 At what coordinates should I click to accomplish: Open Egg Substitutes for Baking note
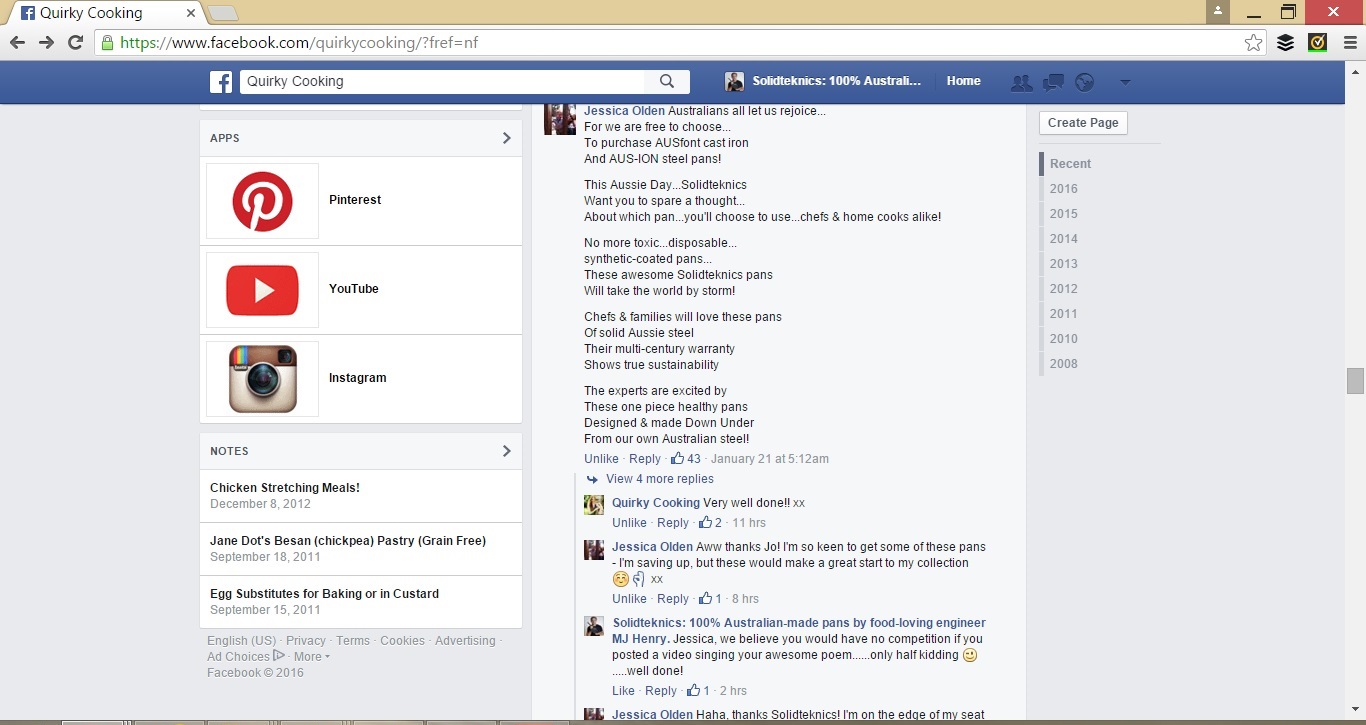click(x=324, y=594)
